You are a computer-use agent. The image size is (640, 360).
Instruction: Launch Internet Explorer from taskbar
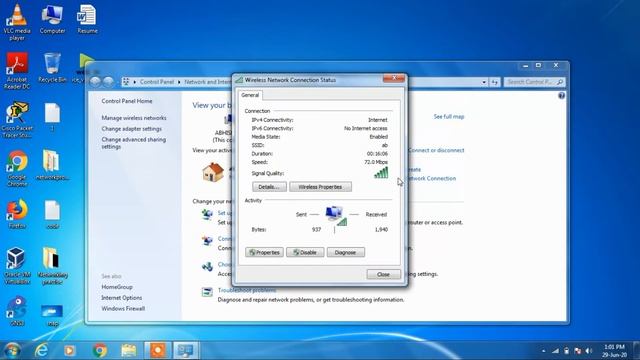click(x=41, y=350)
